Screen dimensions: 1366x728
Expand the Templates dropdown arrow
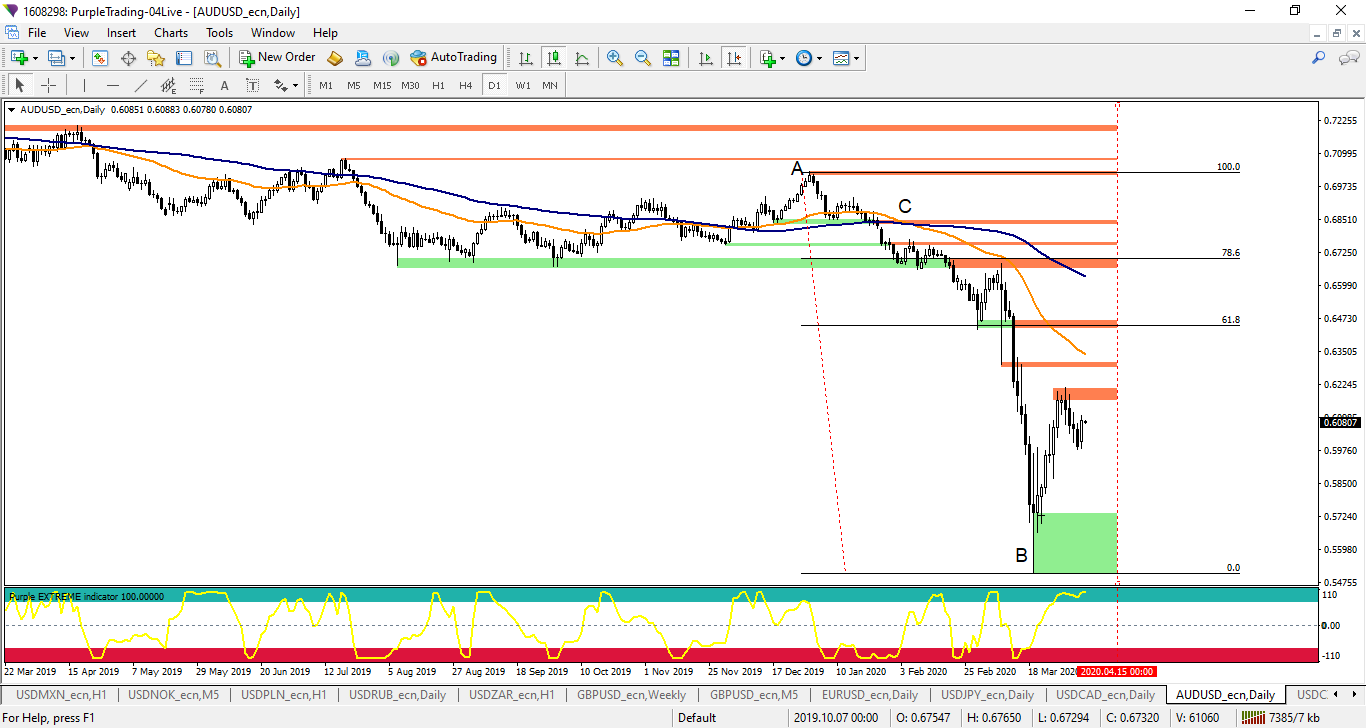point(856,58)
